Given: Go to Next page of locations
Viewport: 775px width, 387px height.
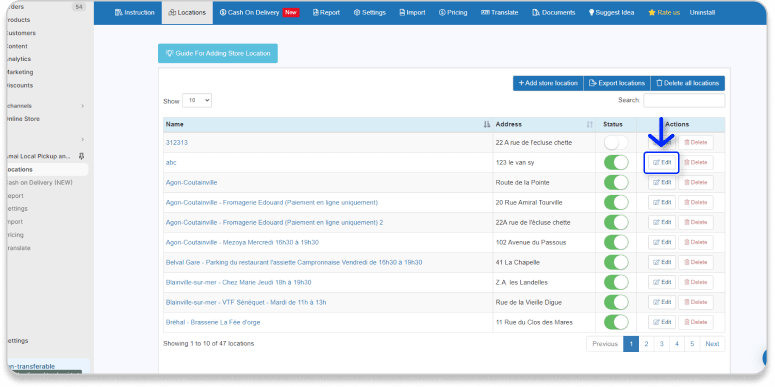Looking at the screenshot, I should click(x=712, y=344).
